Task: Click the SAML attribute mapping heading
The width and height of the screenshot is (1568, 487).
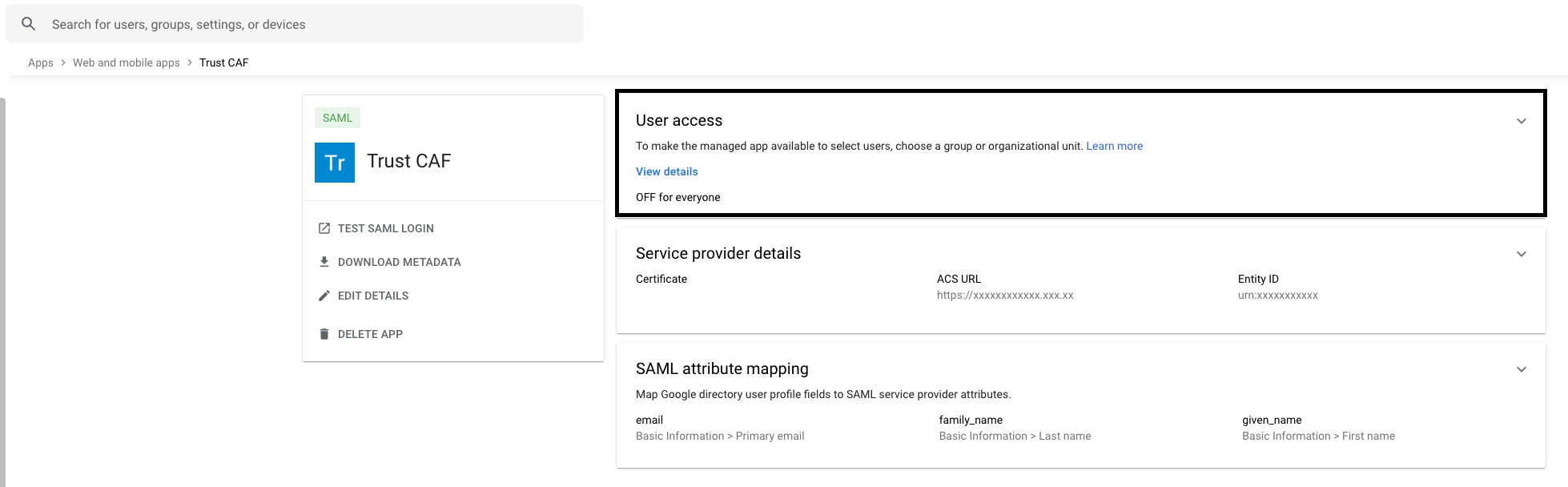Action: click(x=722, y=368)
